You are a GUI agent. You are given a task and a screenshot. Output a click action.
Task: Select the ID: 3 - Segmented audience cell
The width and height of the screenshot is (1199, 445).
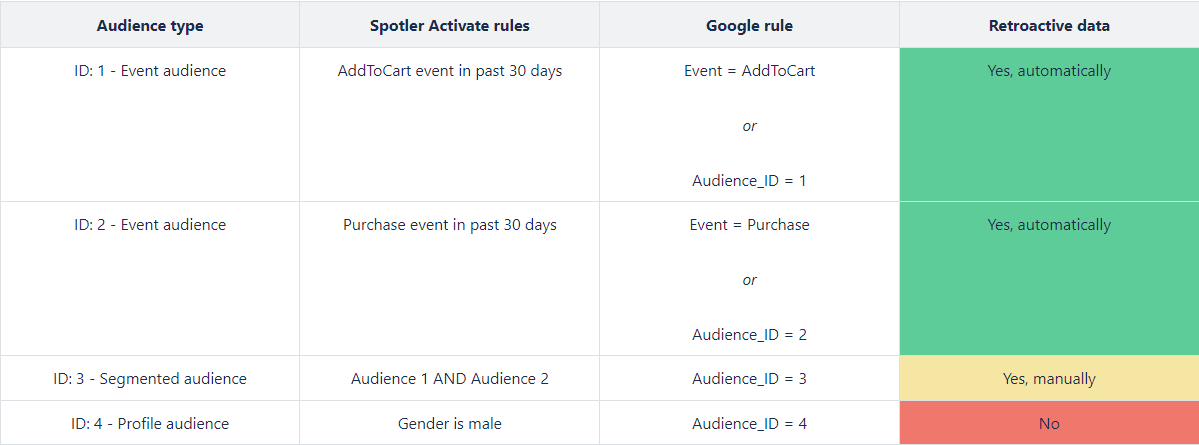pos(150,378)
